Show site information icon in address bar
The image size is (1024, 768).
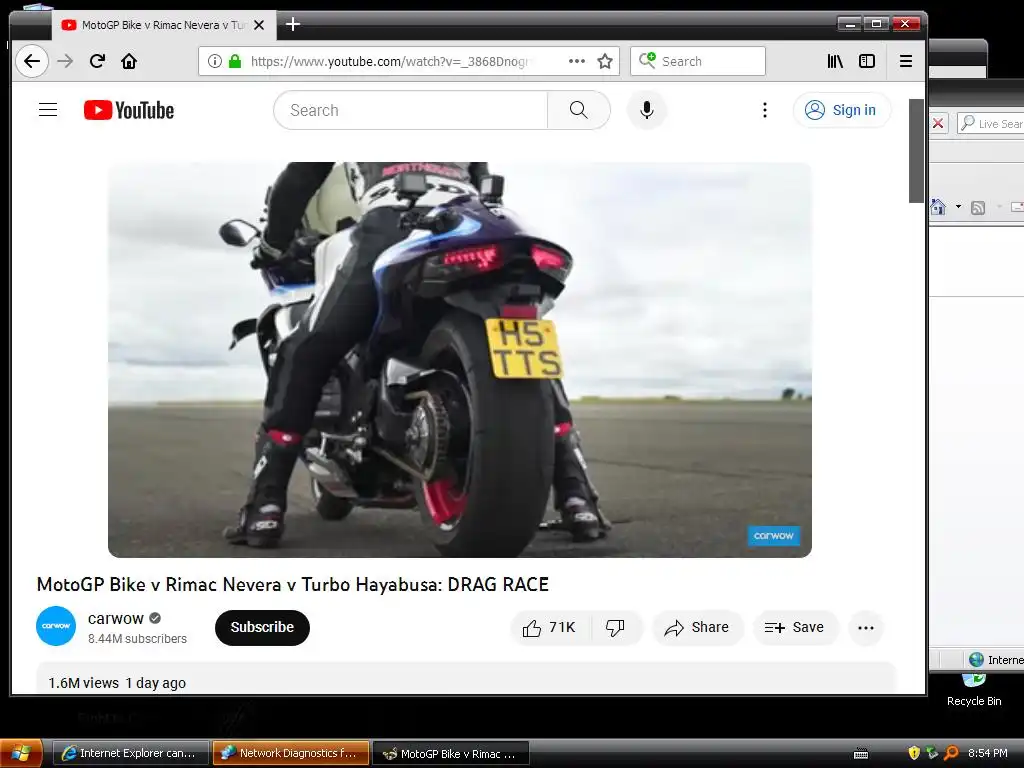point(214,61)
